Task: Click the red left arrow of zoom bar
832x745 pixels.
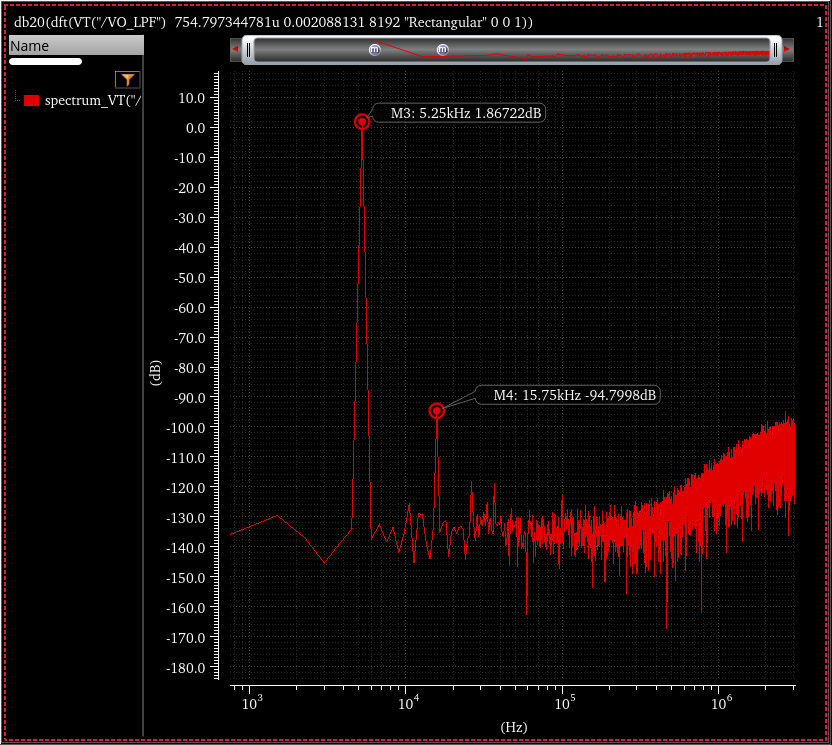Action: [x=236, y=49]
